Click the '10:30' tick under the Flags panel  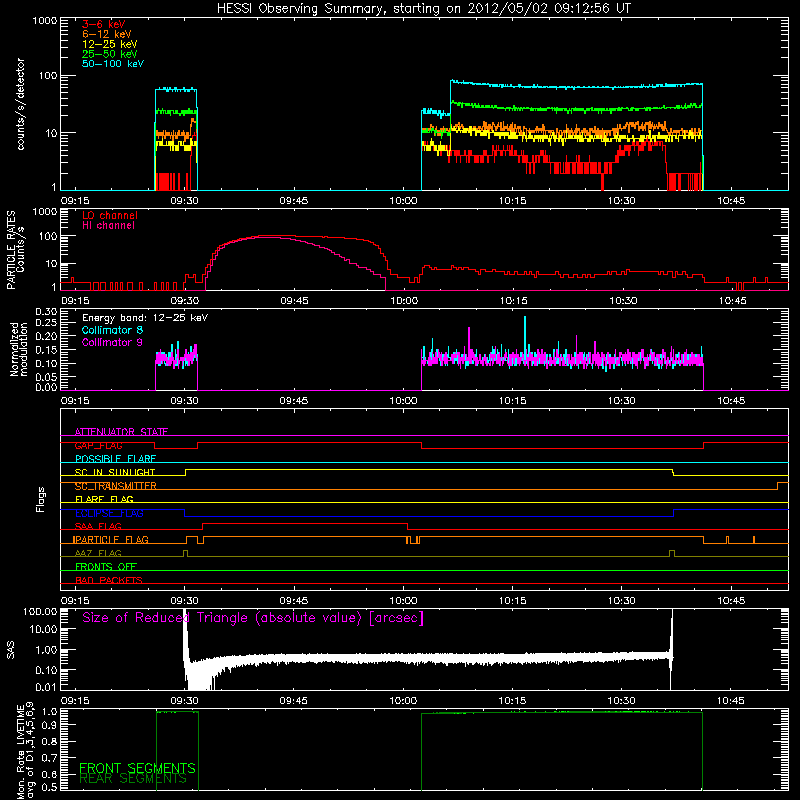(x=621, y=601)
